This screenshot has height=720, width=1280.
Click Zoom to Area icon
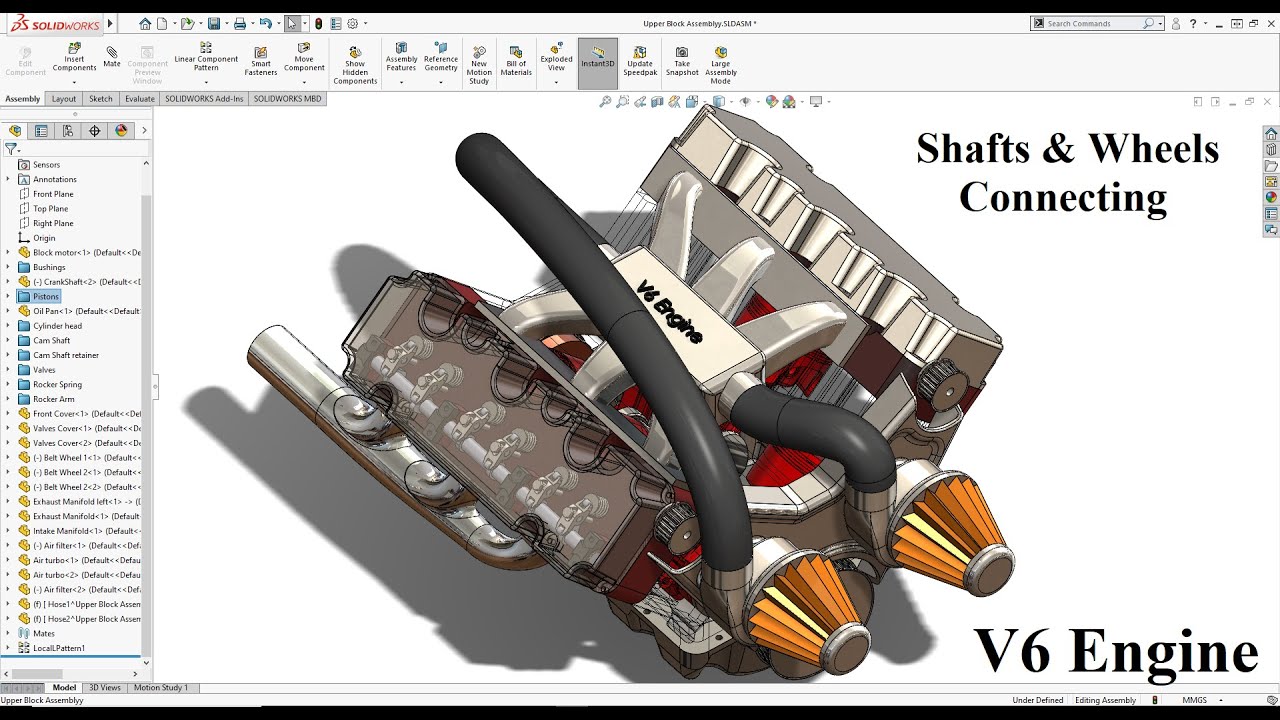pos(623,102)
